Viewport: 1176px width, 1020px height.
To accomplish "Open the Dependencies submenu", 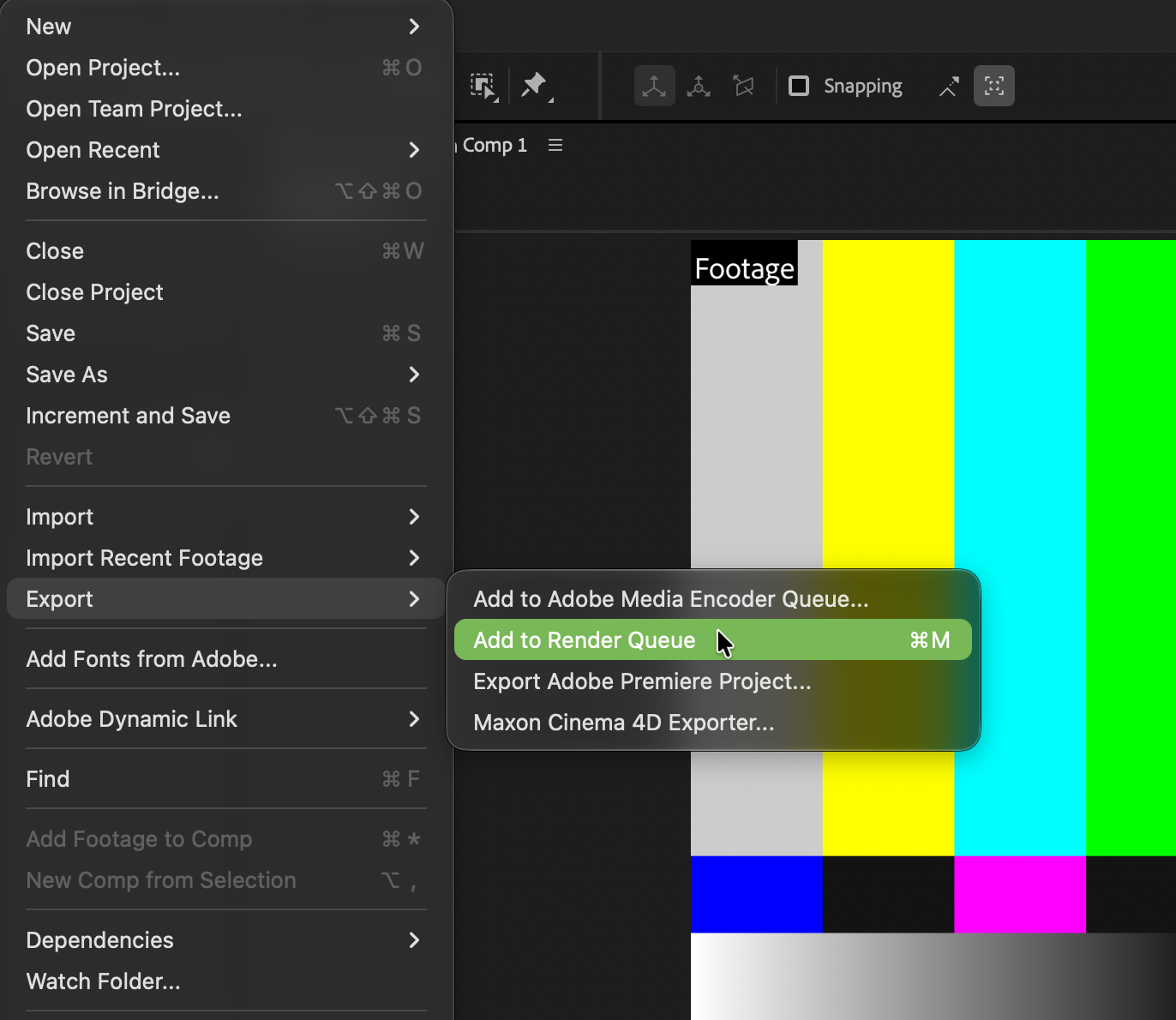I will pyautogui.click(x=225, y=940).
